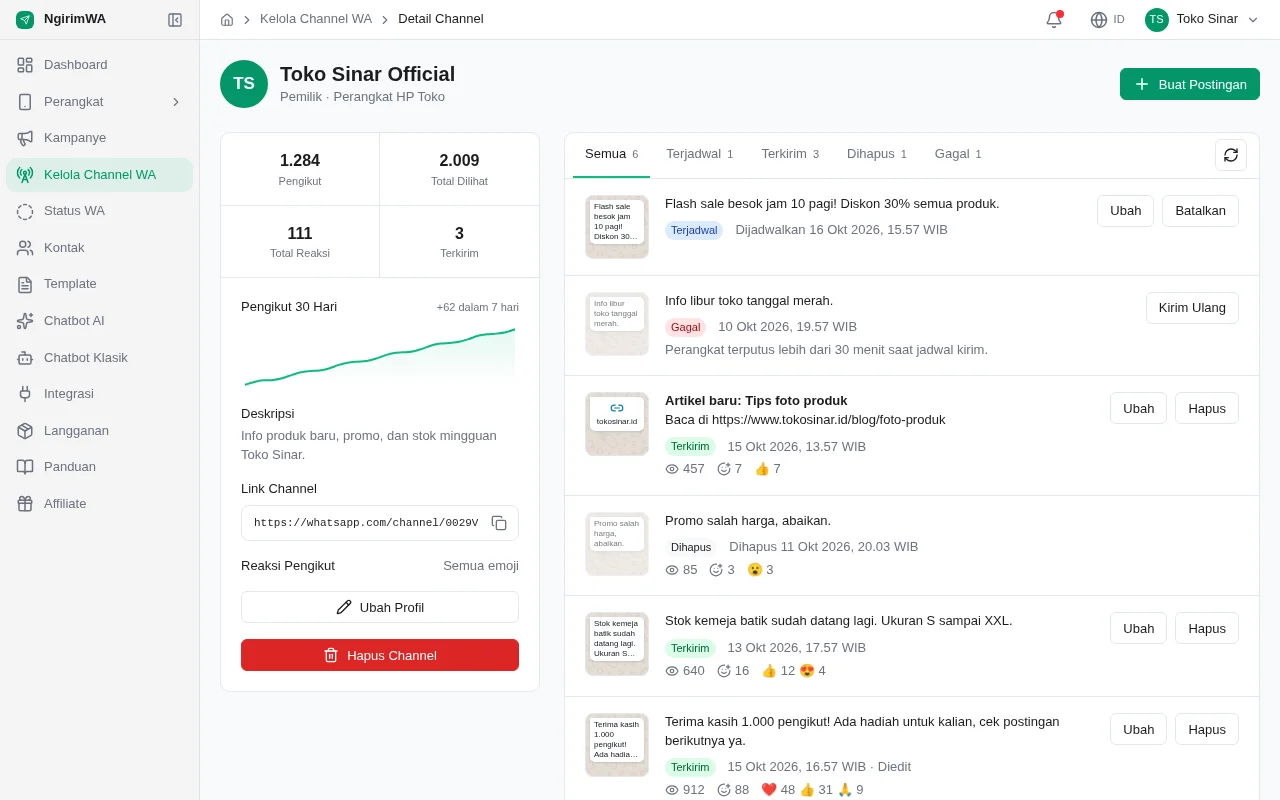Go to Integrasi page
This screenshot has width=1280, height=800.
tap(99, 394)
